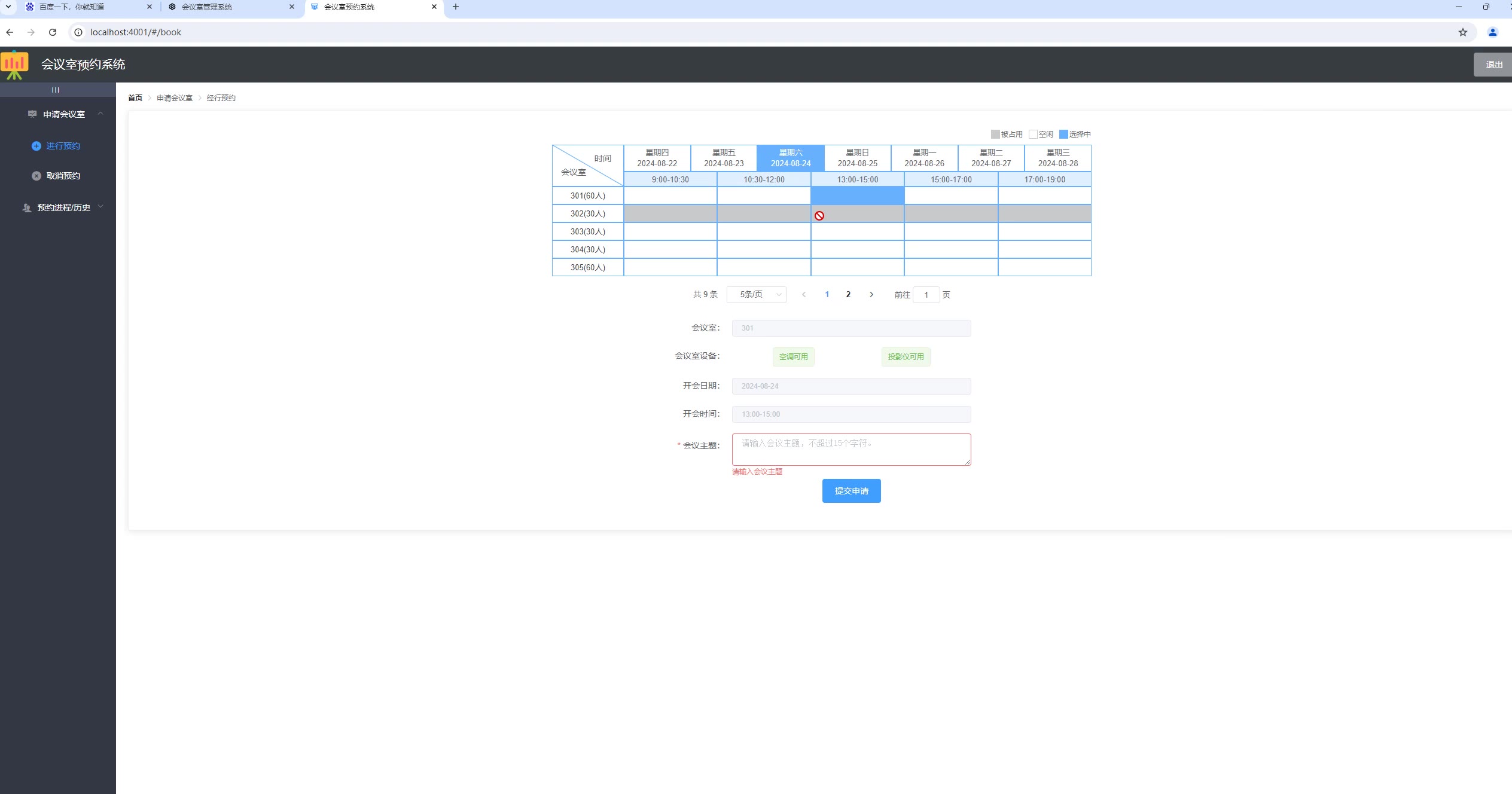Deselect room 301 slot at 13:00-15:00

[x=857, y=196]
